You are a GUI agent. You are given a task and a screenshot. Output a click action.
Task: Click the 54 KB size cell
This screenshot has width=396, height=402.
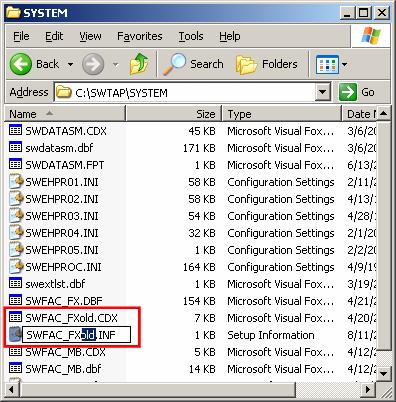pyautogui.click(x=202, y=216)
